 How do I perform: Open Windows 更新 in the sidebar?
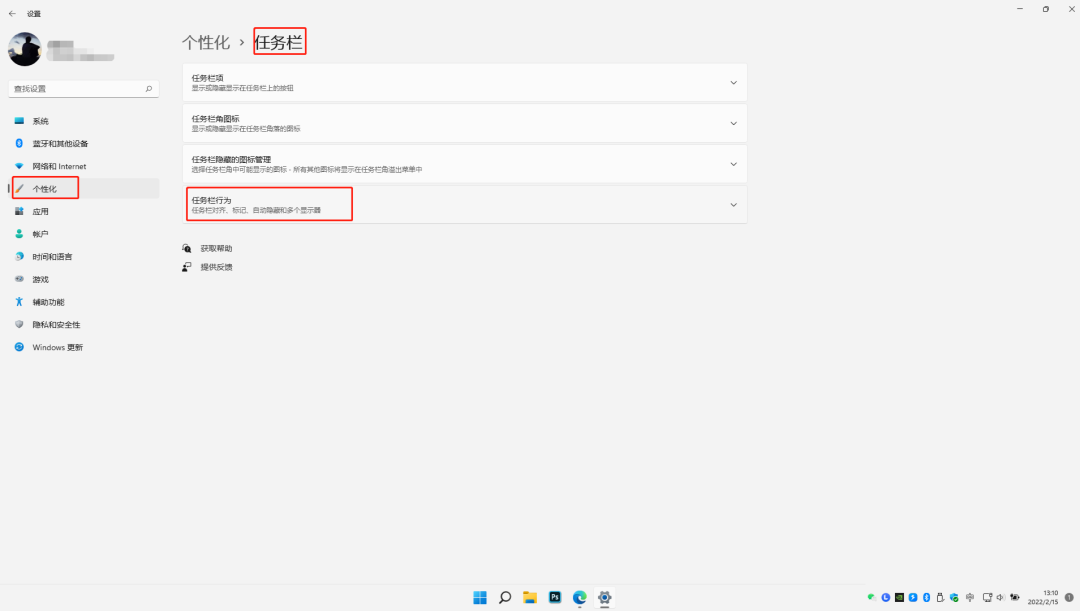coord(57,347)
